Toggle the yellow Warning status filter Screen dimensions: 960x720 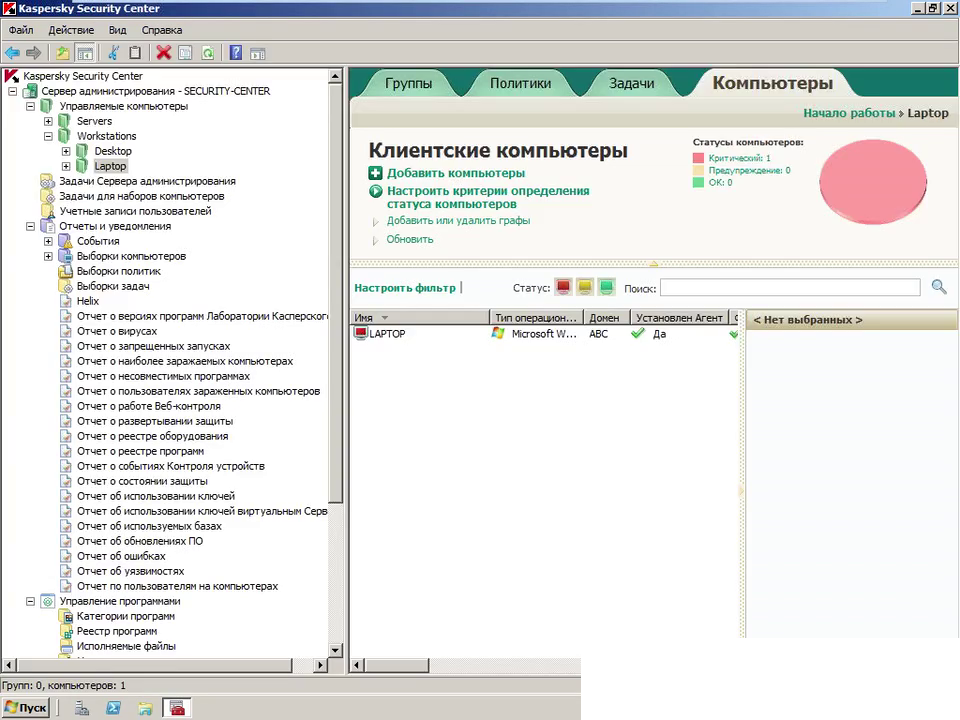(x=585, y=287)
